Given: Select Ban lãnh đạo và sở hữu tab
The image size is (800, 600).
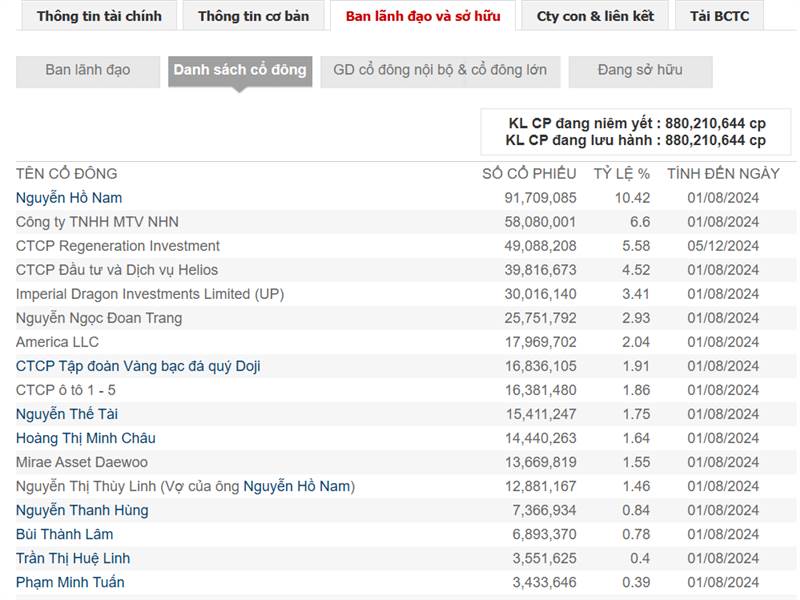Looking at the screenshot, I should point(421,16).
